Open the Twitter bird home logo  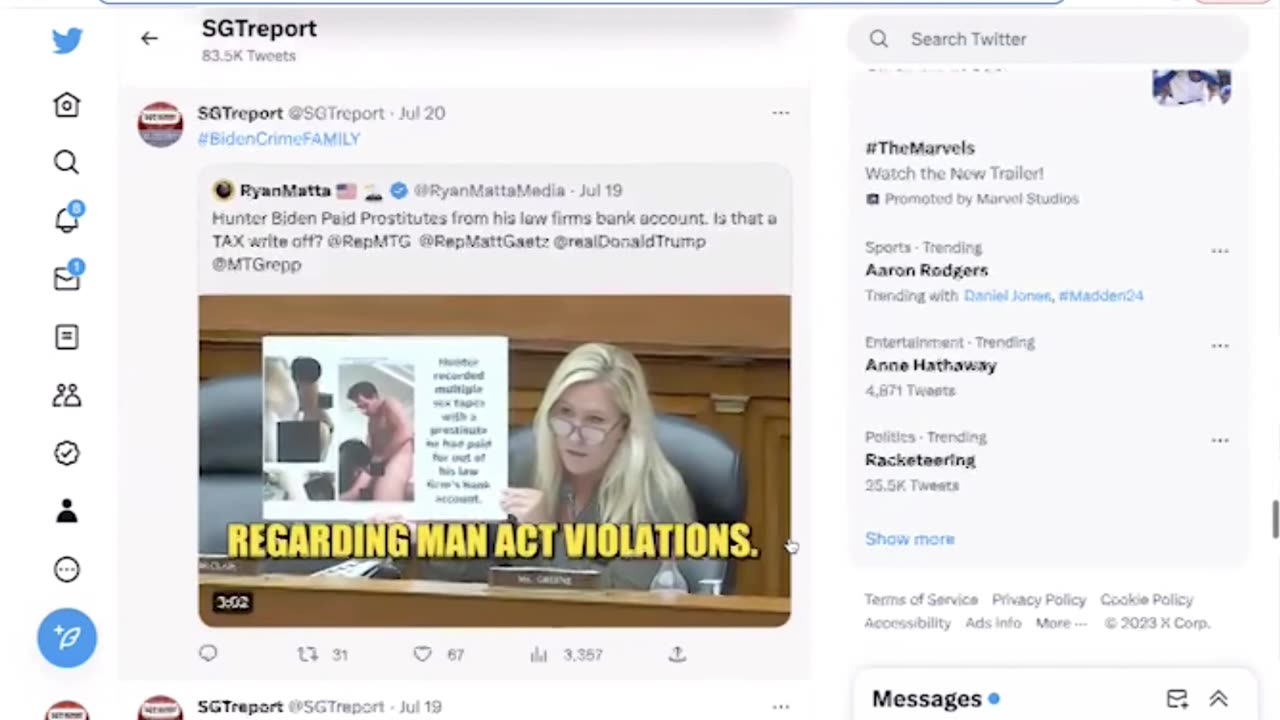tap(67, 41)
